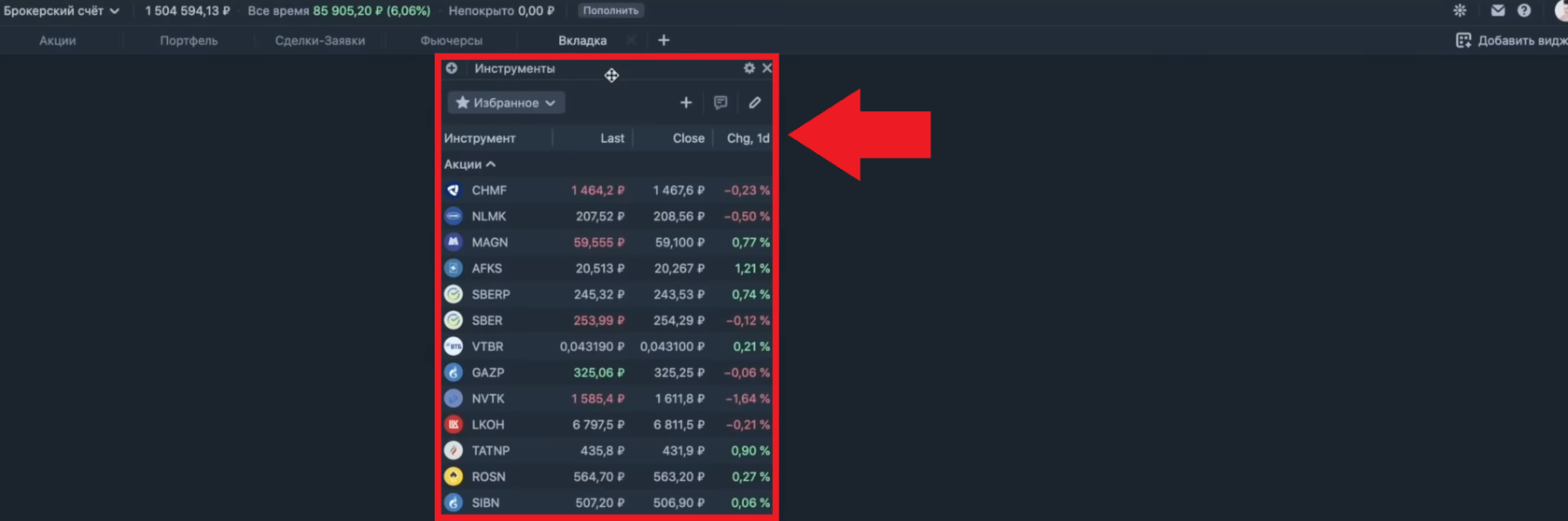1568x521 pixels.
Task: Open the Брокерский счёт account dropdown
Action: click(x=62, y=11)
